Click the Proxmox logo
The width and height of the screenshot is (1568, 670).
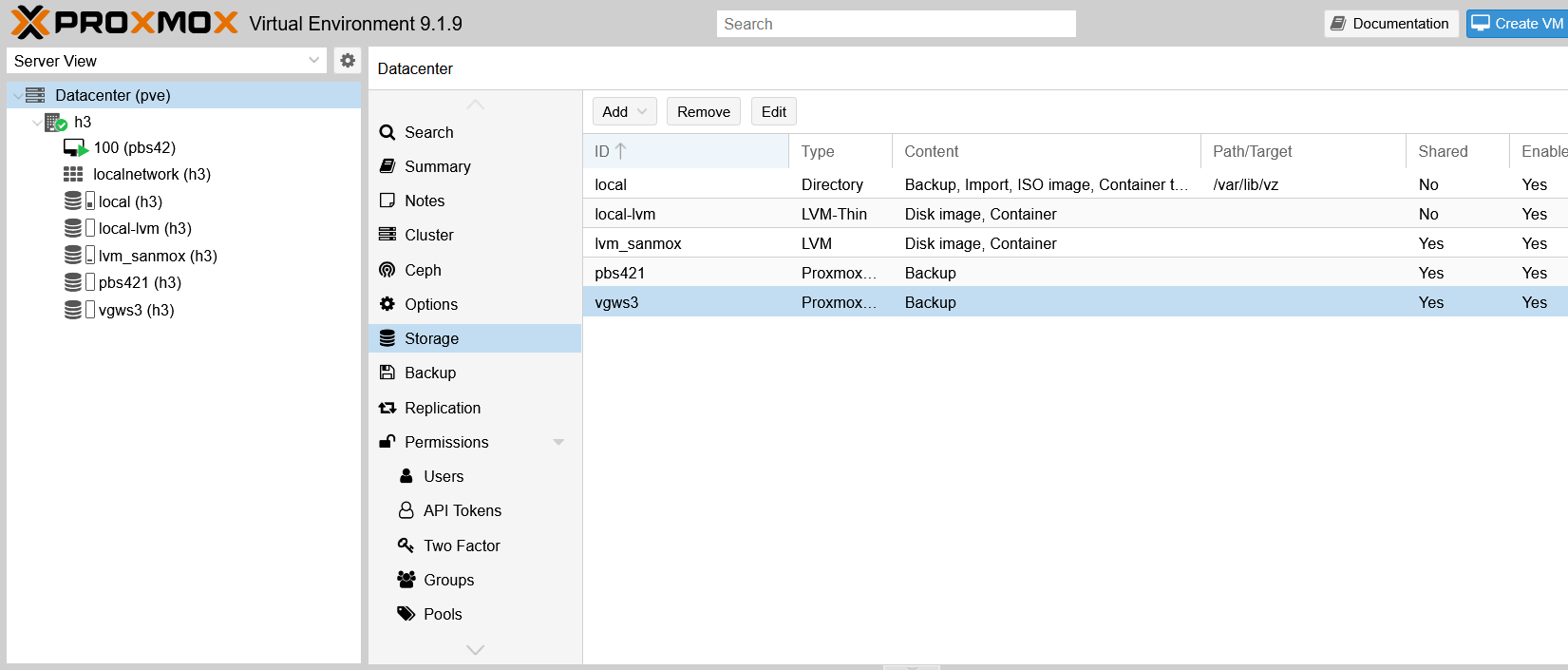tap(124, 22)
